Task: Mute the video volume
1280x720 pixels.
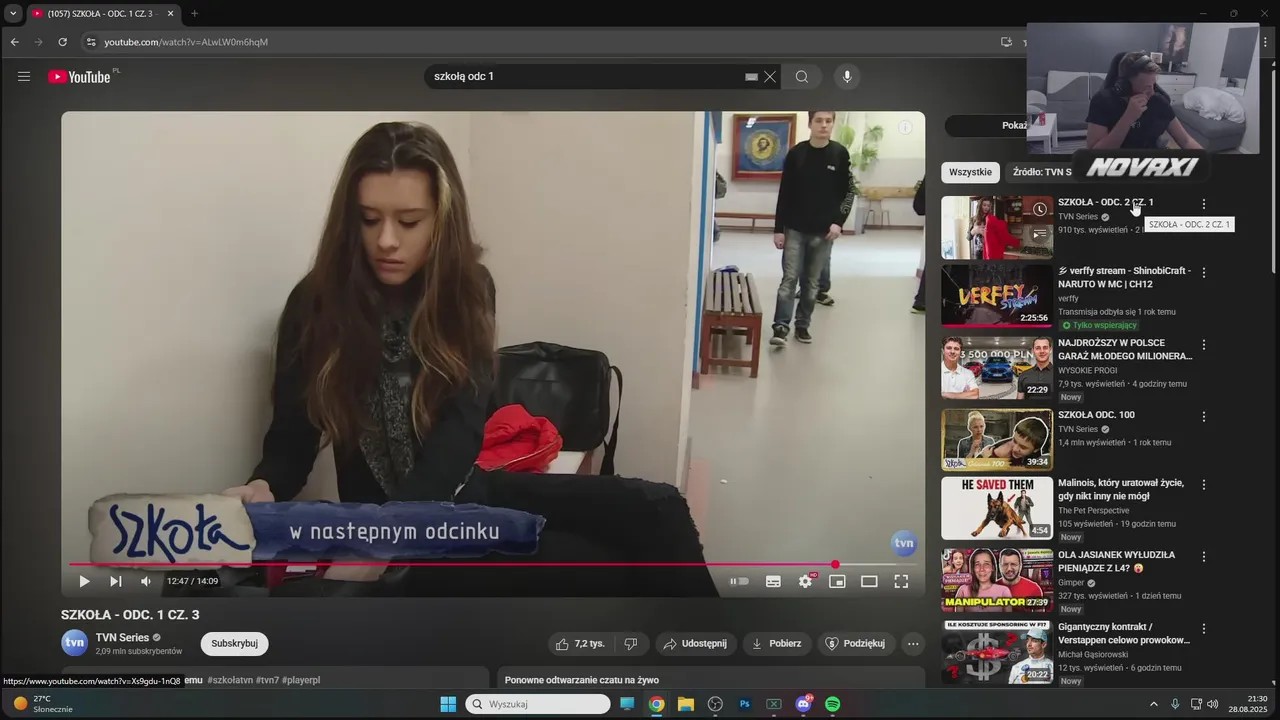Action: coord(146,581)
